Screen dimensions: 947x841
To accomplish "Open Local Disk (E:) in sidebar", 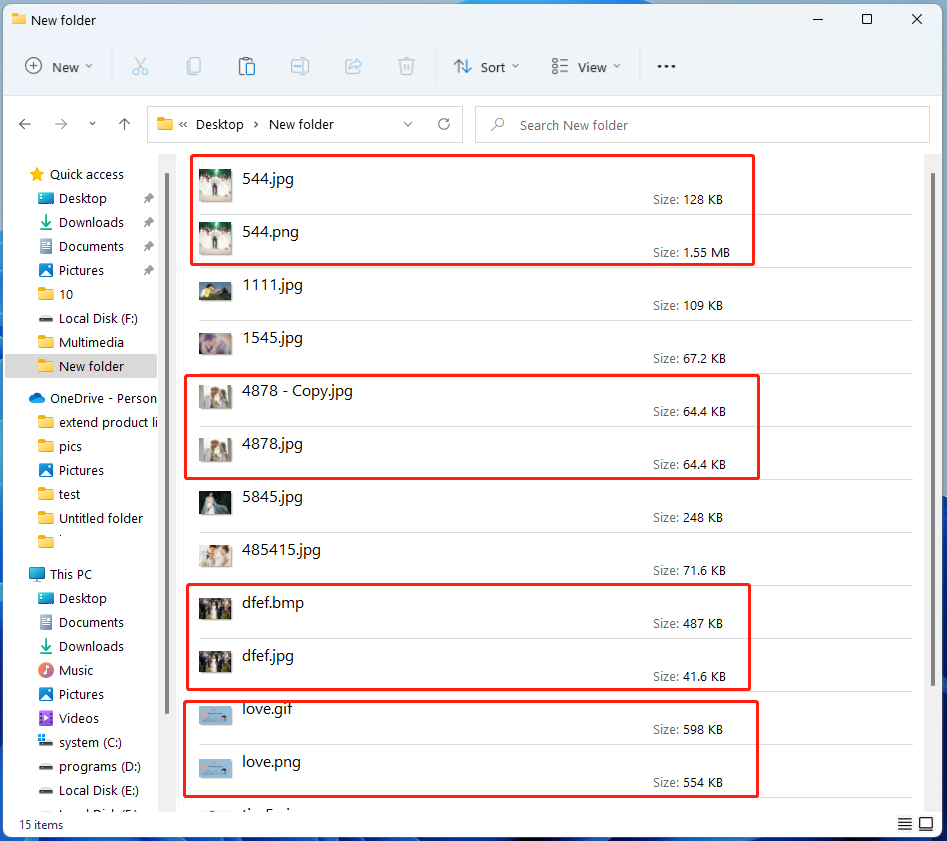I will click(x=98, y=791).
